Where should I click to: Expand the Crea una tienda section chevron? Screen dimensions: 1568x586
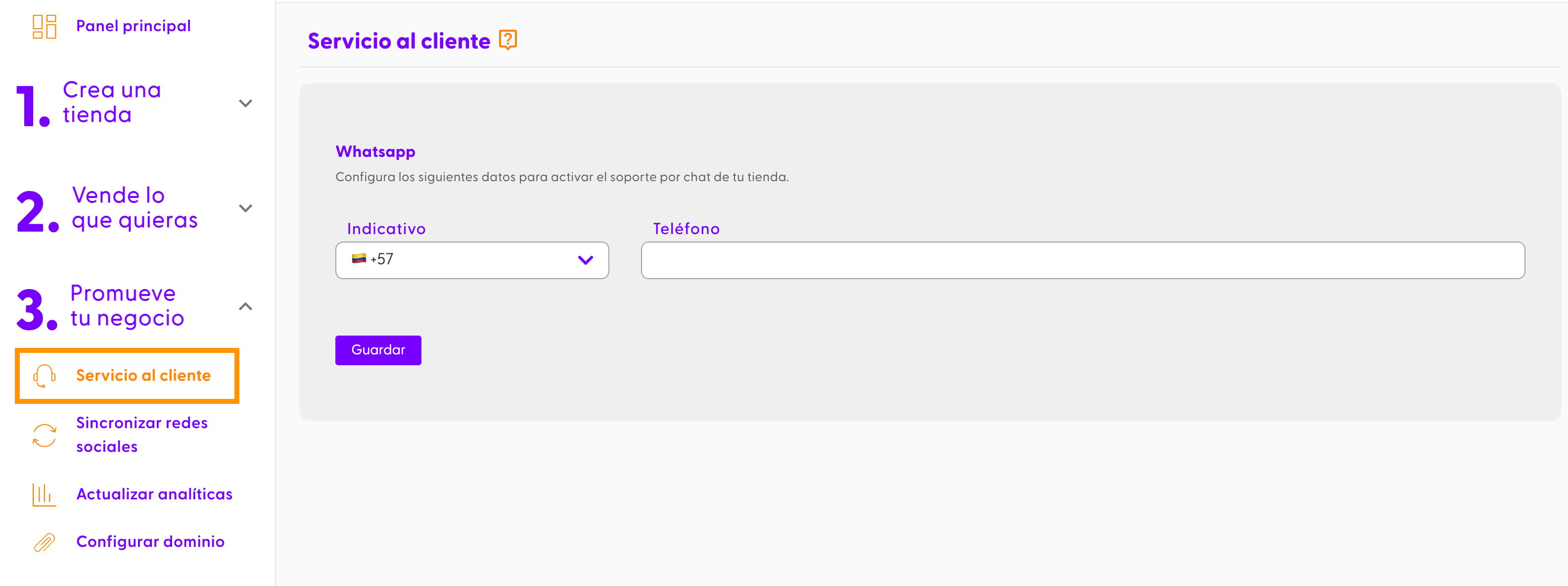pyautogui.click(x=245, y=103)
